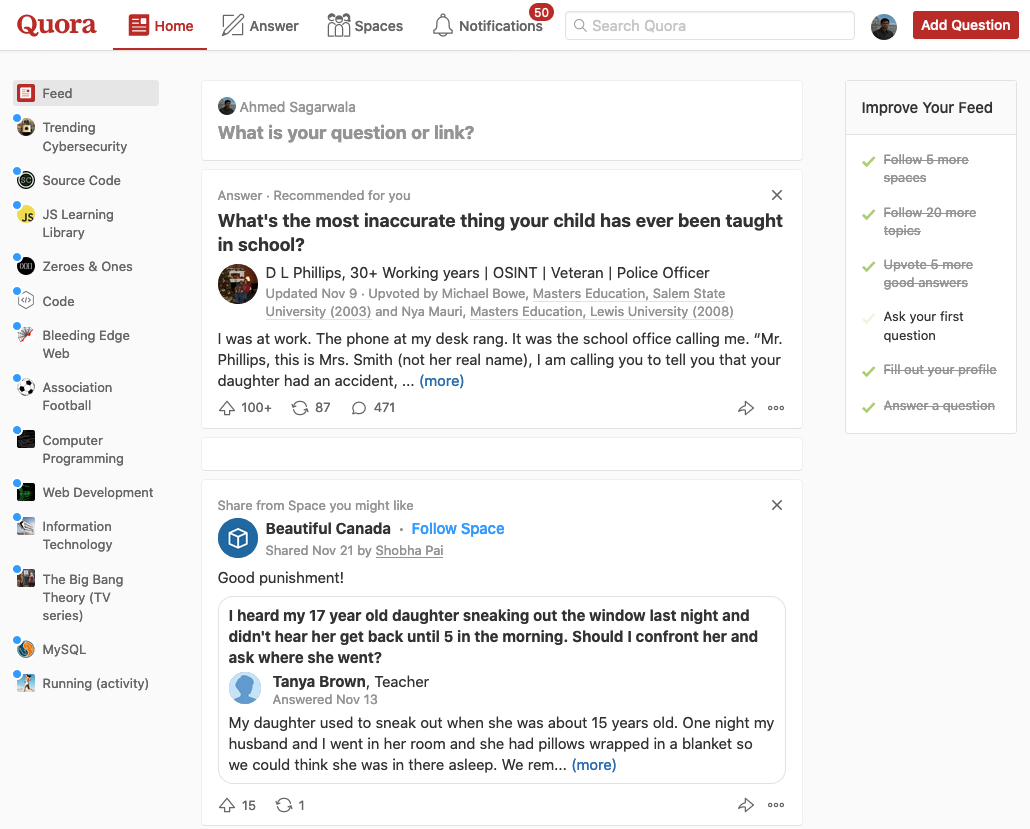Click Beautiful Canada space cube icon
The height and width of the screenshot is (829, 1030).
(238, 538)
